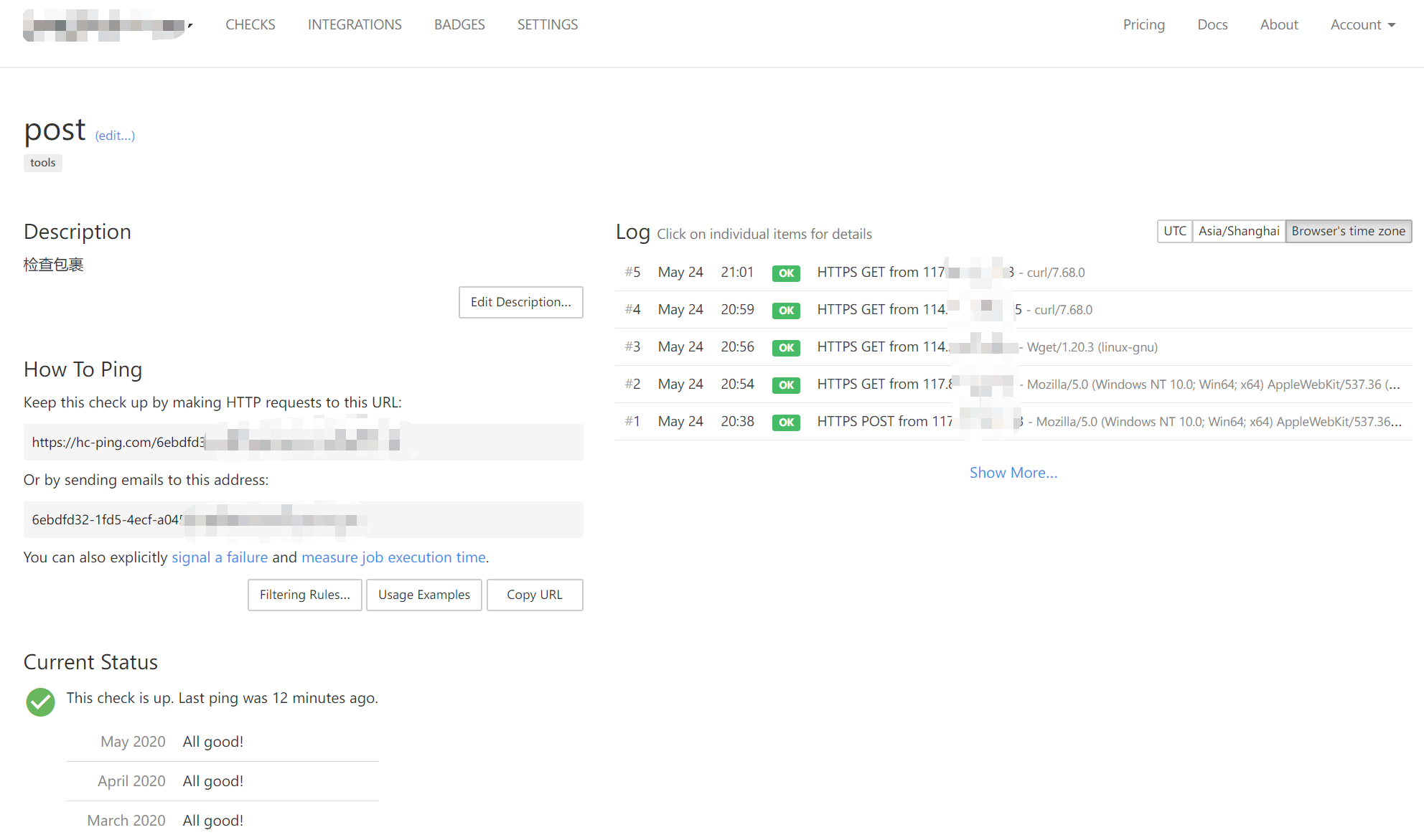Click the edit link beside post title
Image resolution: width=1424 pixels, height=840 pixels.
click(x=115, y=136)
